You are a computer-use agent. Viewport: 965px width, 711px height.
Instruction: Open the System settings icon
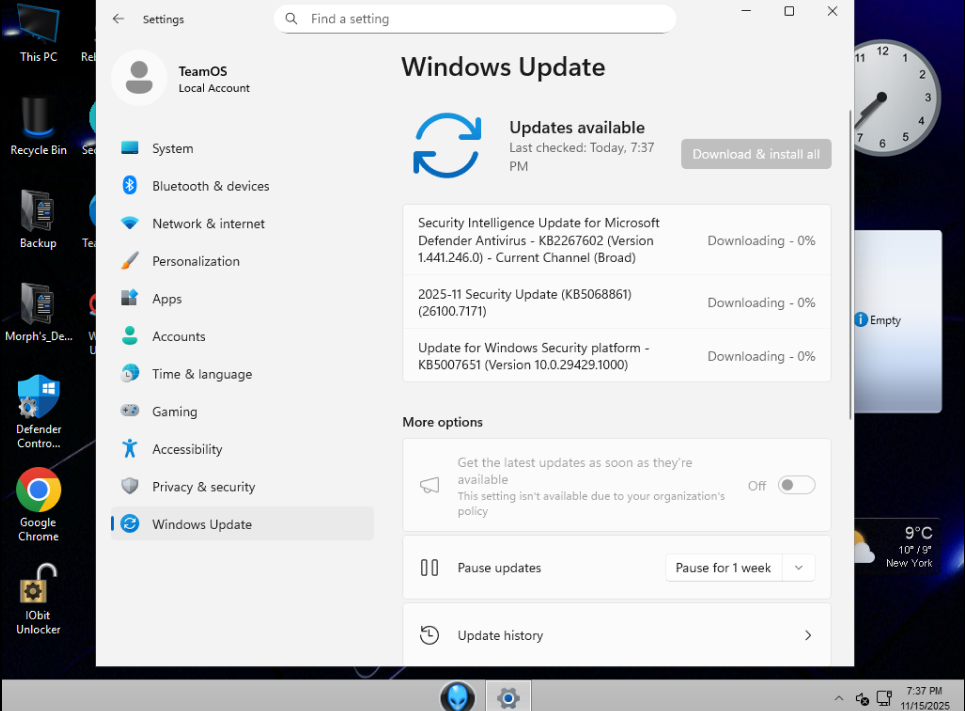[130, 148]
